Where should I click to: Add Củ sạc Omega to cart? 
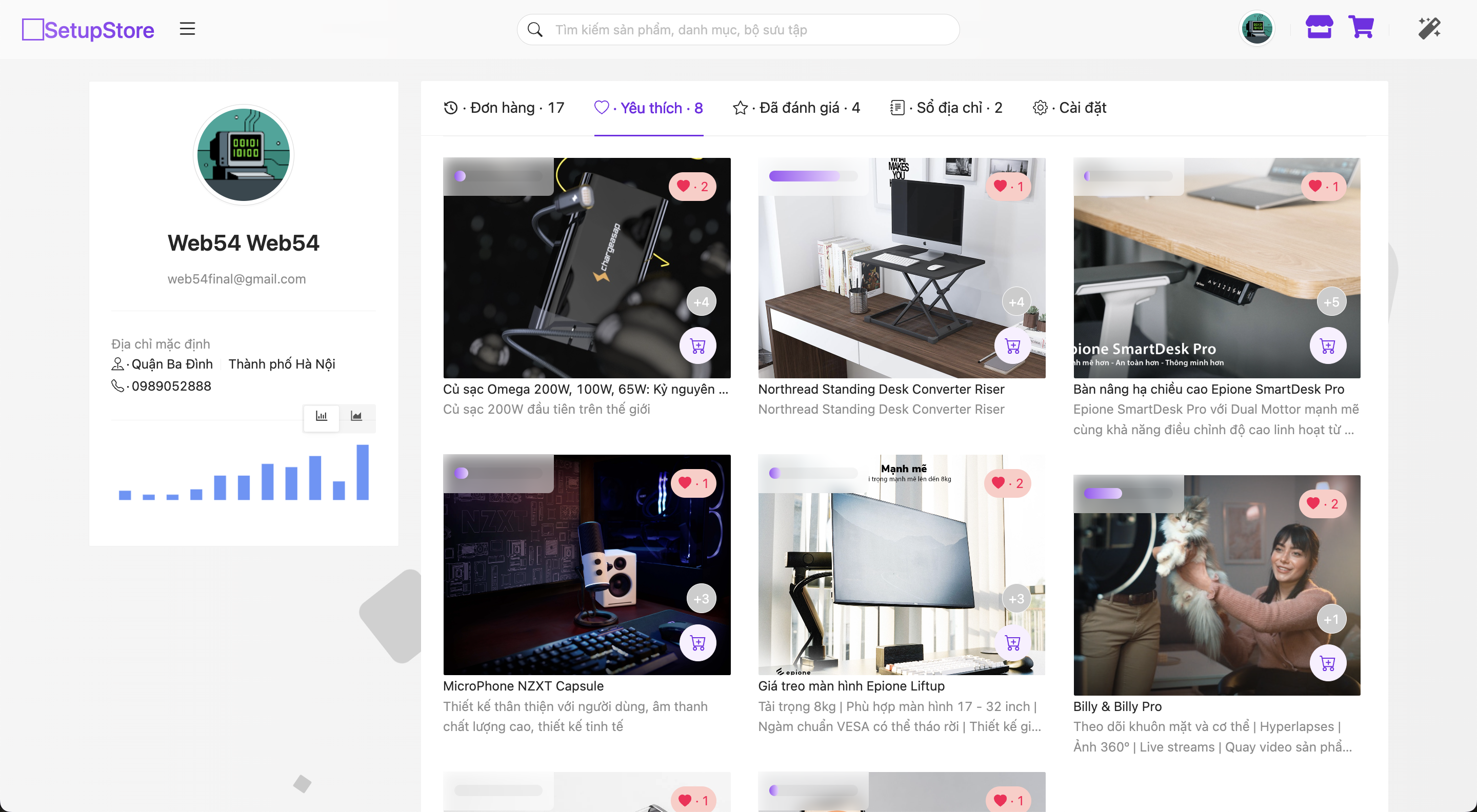point(698,346)
